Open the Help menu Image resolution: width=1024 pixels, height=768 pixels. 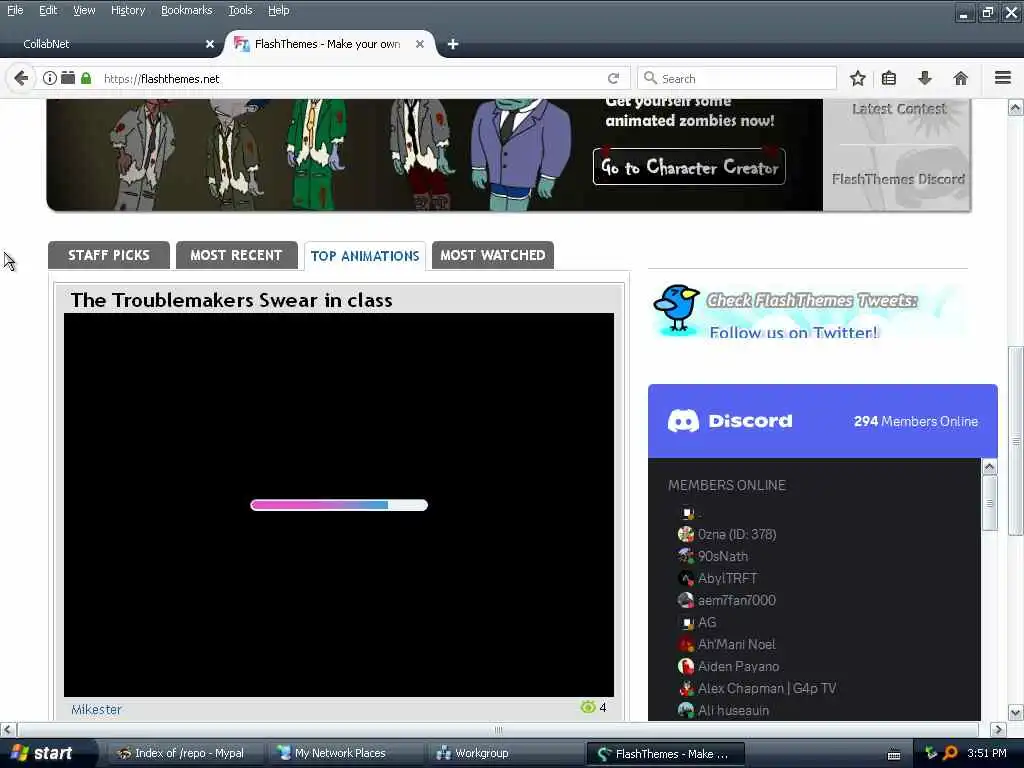[x=278, y=10]
